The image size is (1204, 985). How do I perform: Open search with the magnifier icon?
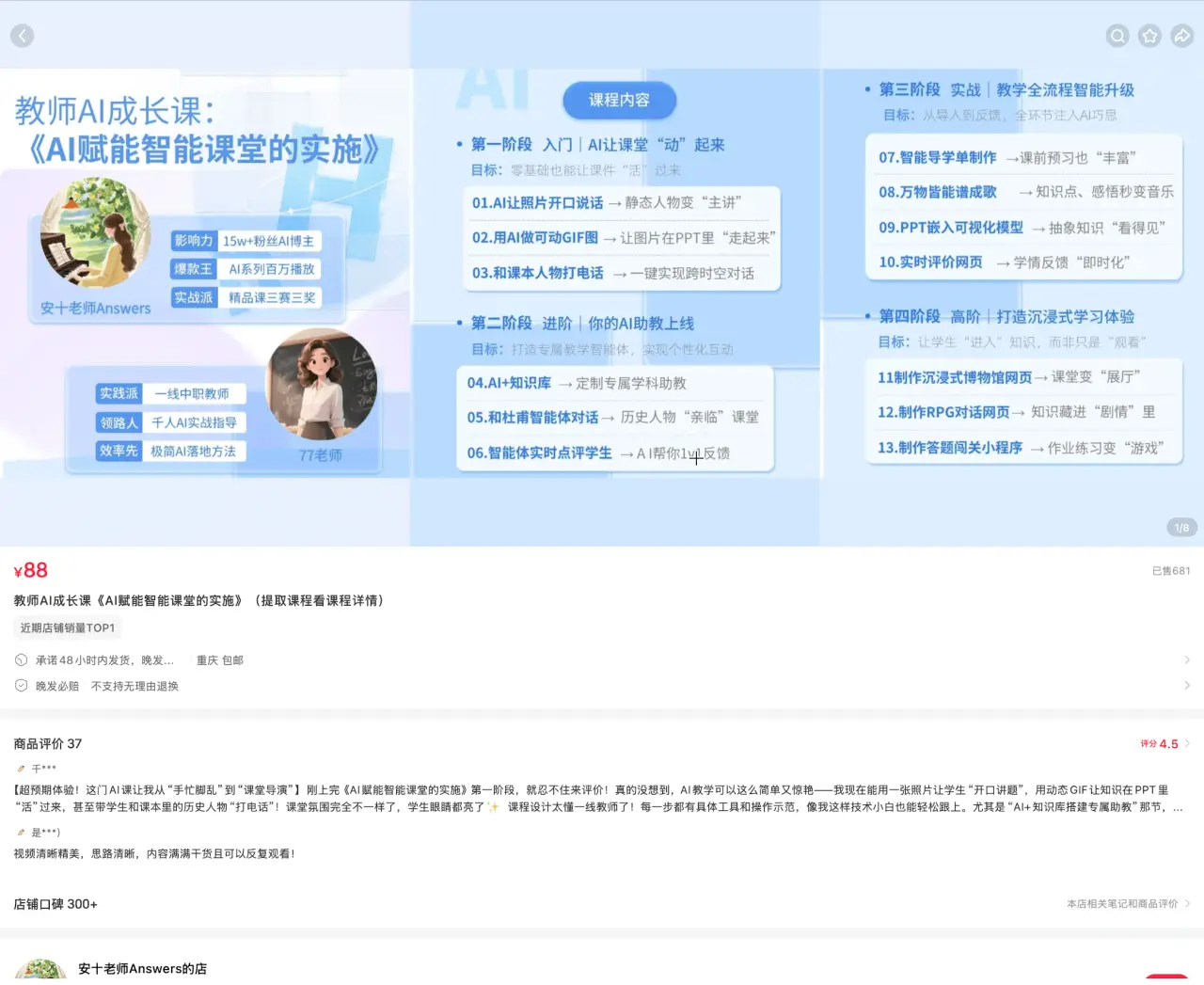click(1117, 36)
